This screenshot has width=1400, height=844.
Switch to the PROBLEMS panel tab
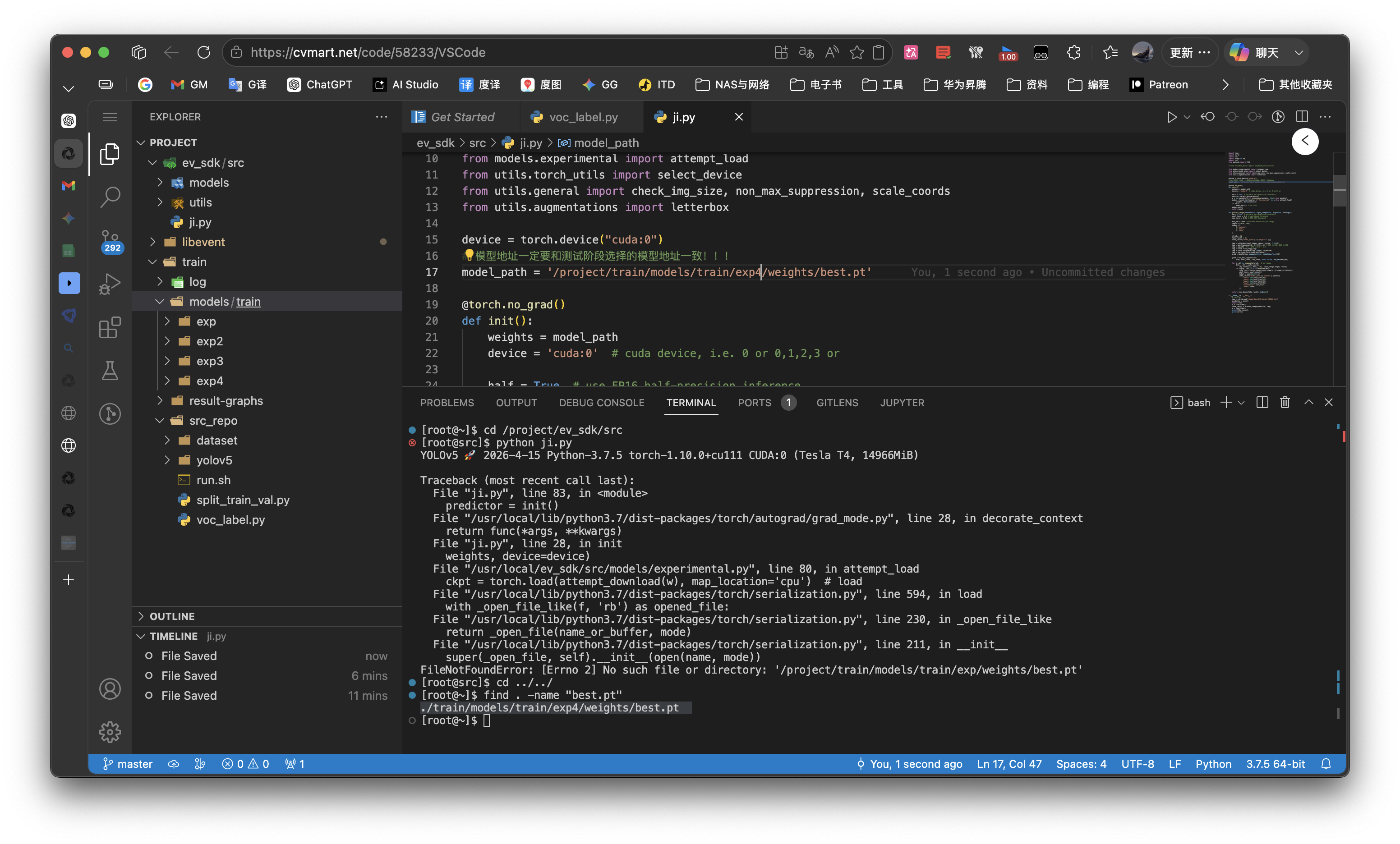click(447, 403)
